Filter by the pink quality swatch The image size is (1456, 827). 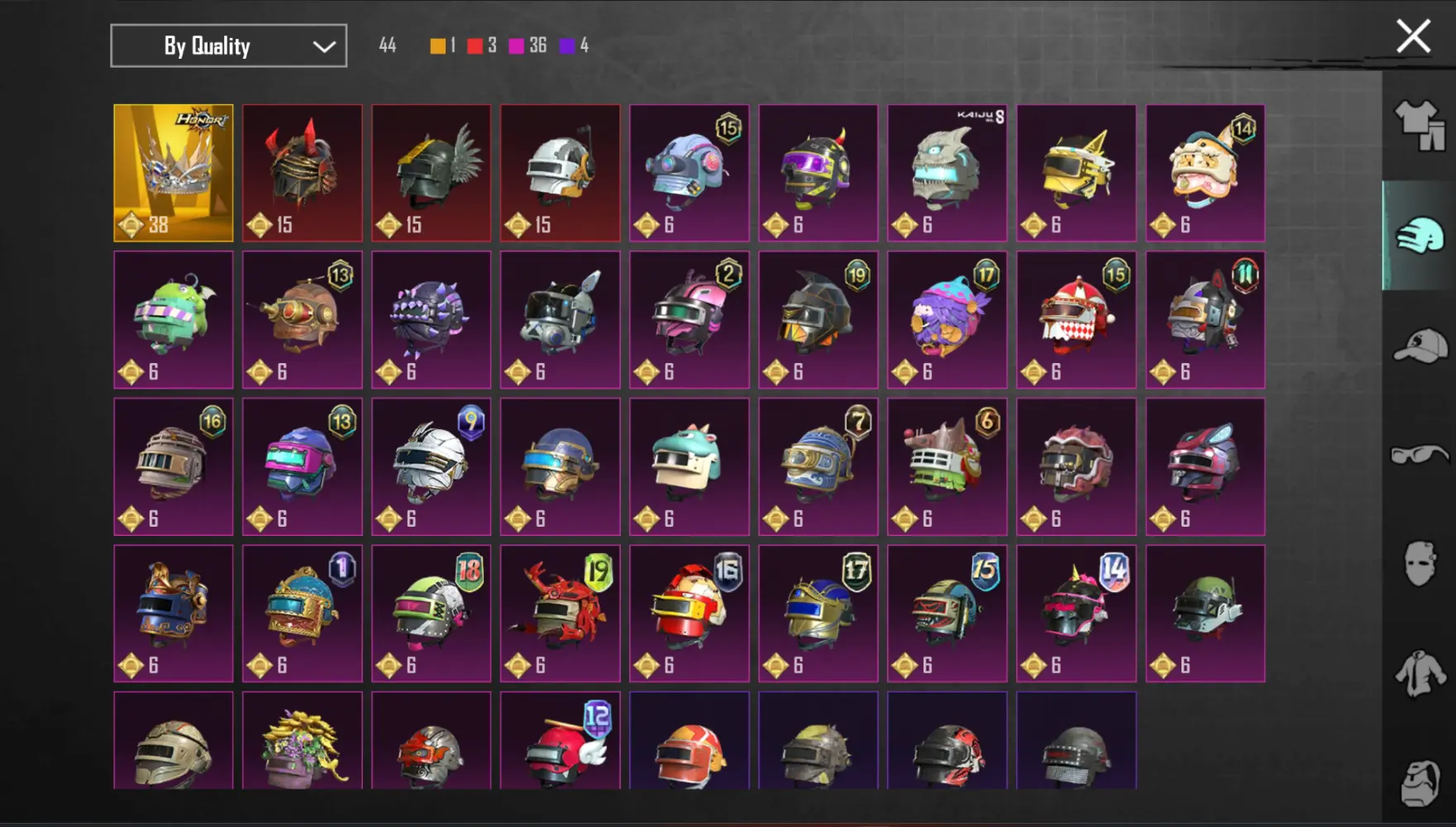click(x=516, y=45)
